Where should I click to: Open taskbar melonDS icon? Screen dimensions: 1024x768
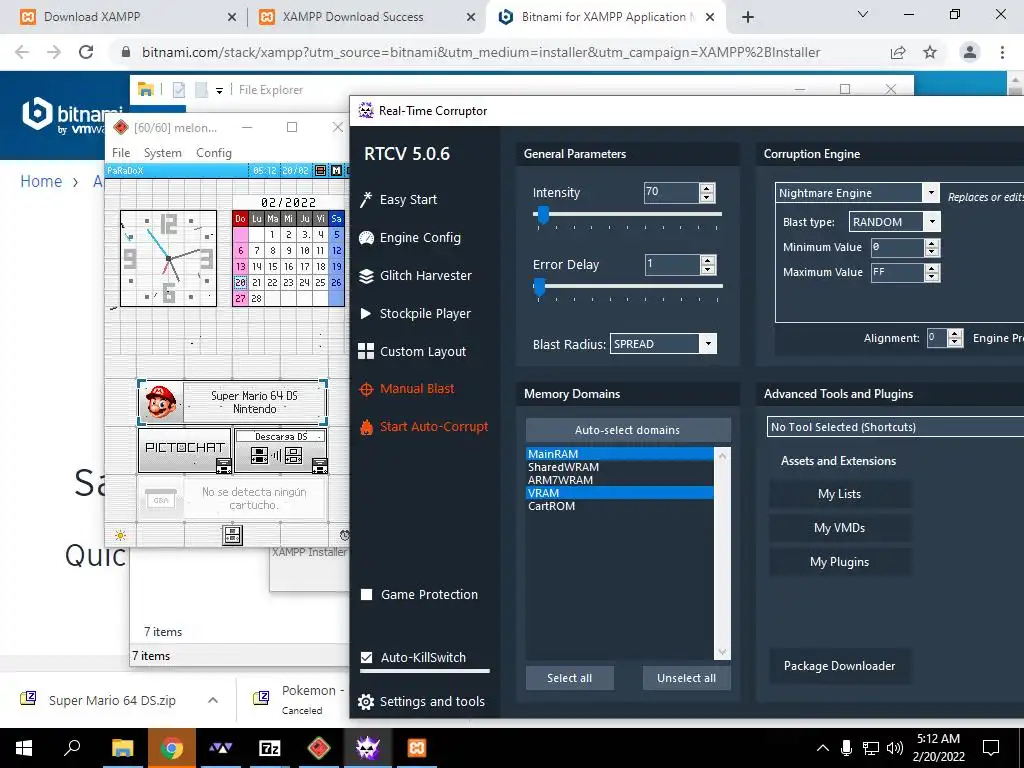[x=319, y=748]
